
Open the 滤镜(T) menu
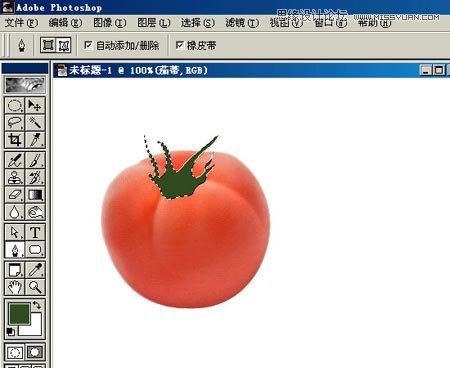point(242,23)
